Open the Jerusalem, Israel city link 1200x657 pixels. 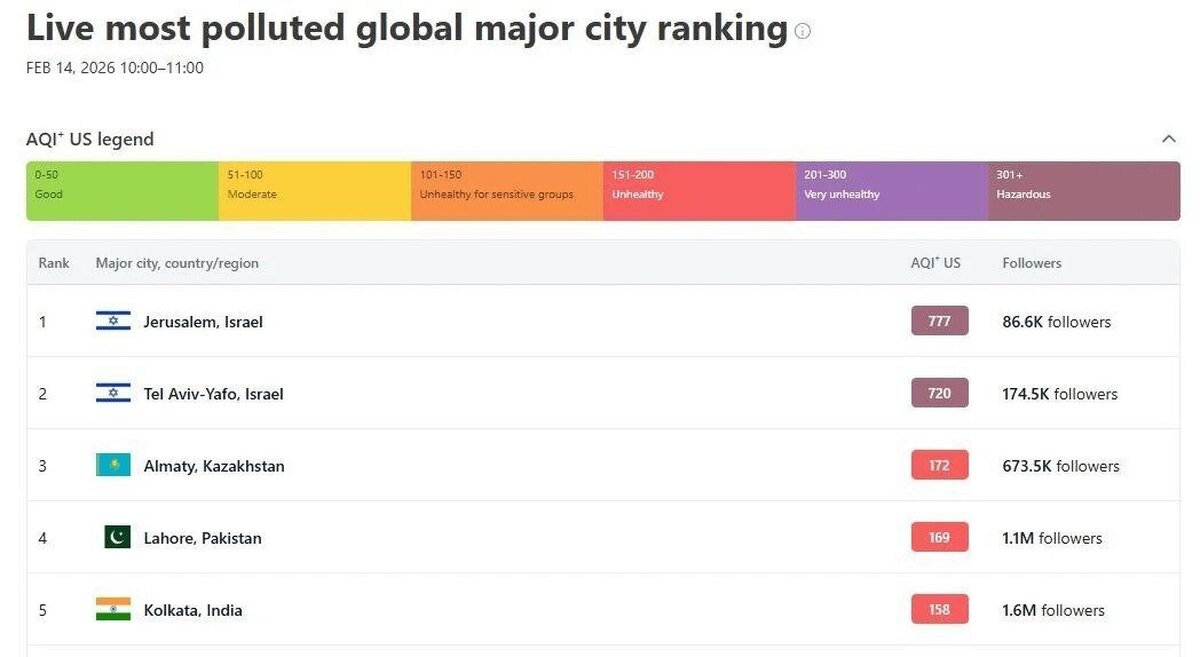(203, 322)
